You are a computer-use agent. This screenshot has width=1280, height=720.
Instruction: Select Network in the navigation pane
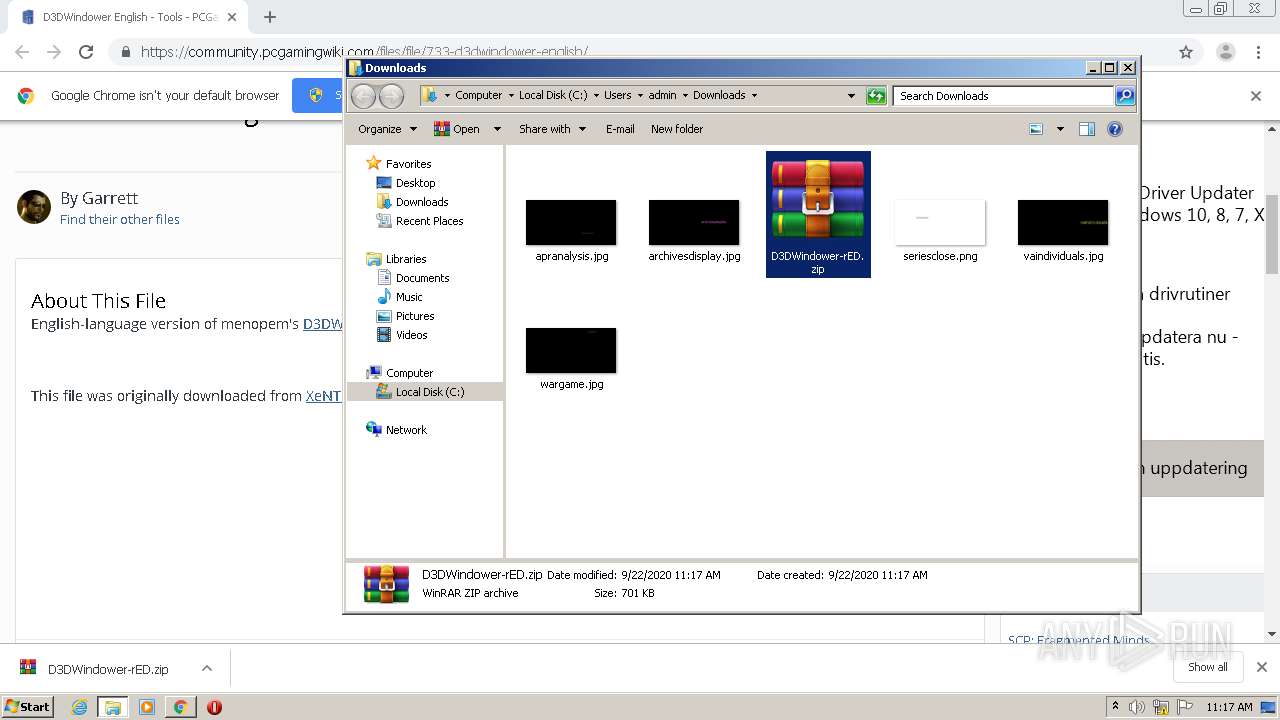pos(406,430)
